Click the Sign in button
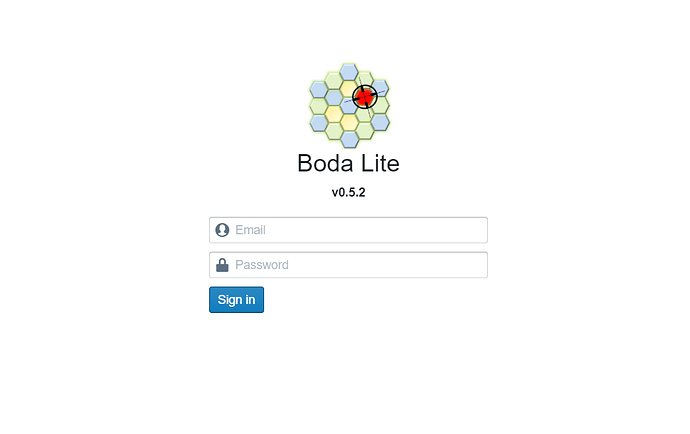The width and height of the screenshot is (690, 434). 237,300
